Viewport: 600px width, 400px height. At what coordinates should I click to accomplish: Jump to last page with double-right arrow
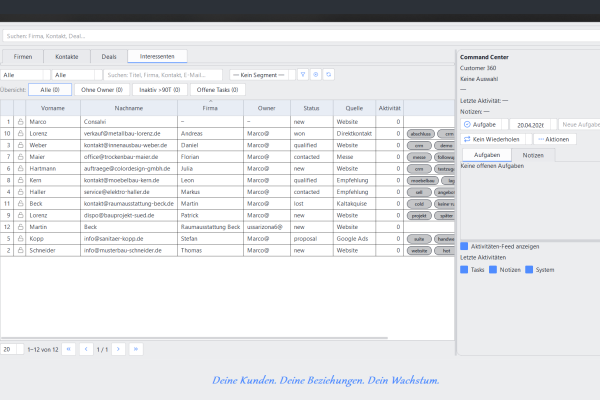point(136,349)
